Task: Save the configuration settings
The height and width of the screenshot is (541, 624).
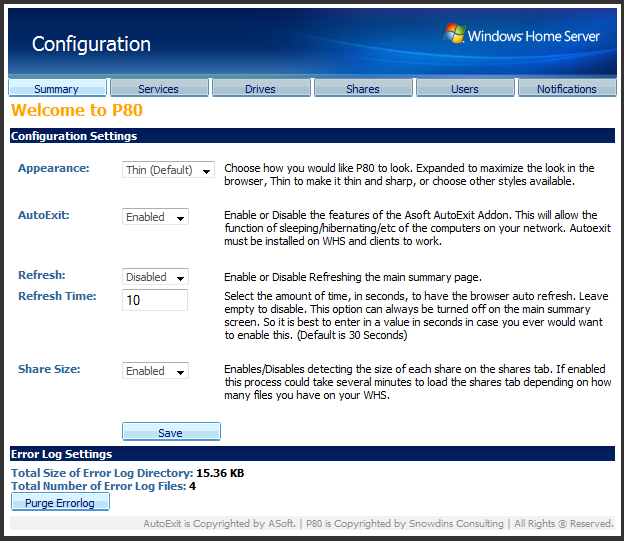Action: click(x=171, y=432)
